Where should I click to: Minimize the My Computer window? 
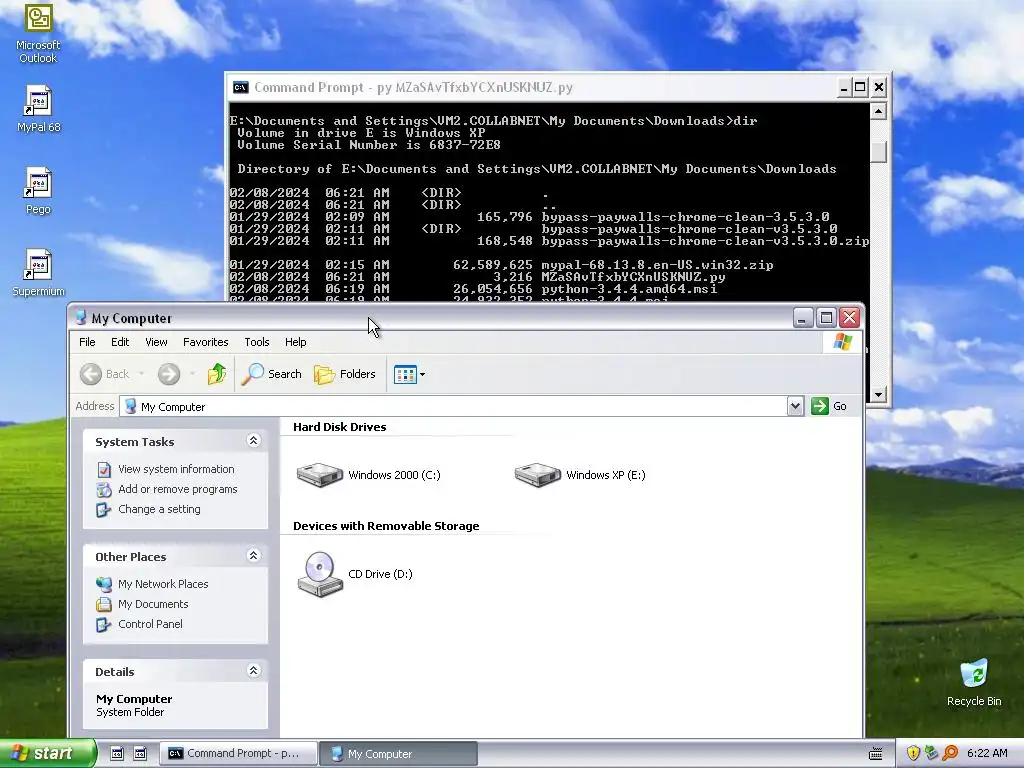point(803,318)
